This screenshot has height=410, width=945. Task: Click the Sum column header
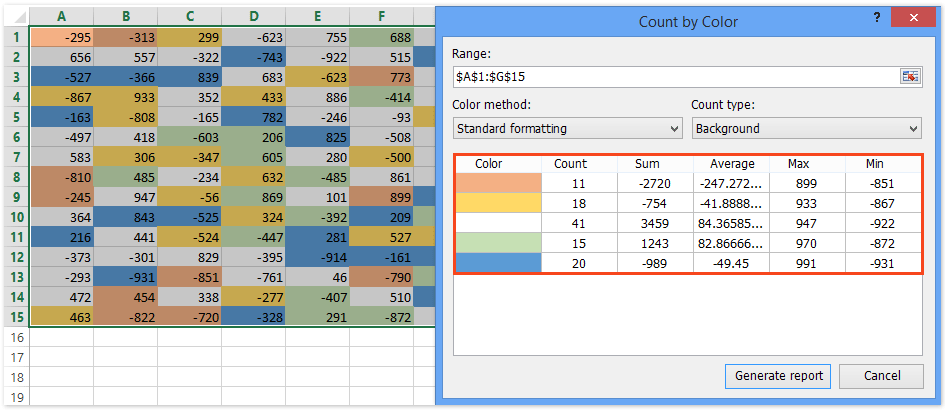646,164
